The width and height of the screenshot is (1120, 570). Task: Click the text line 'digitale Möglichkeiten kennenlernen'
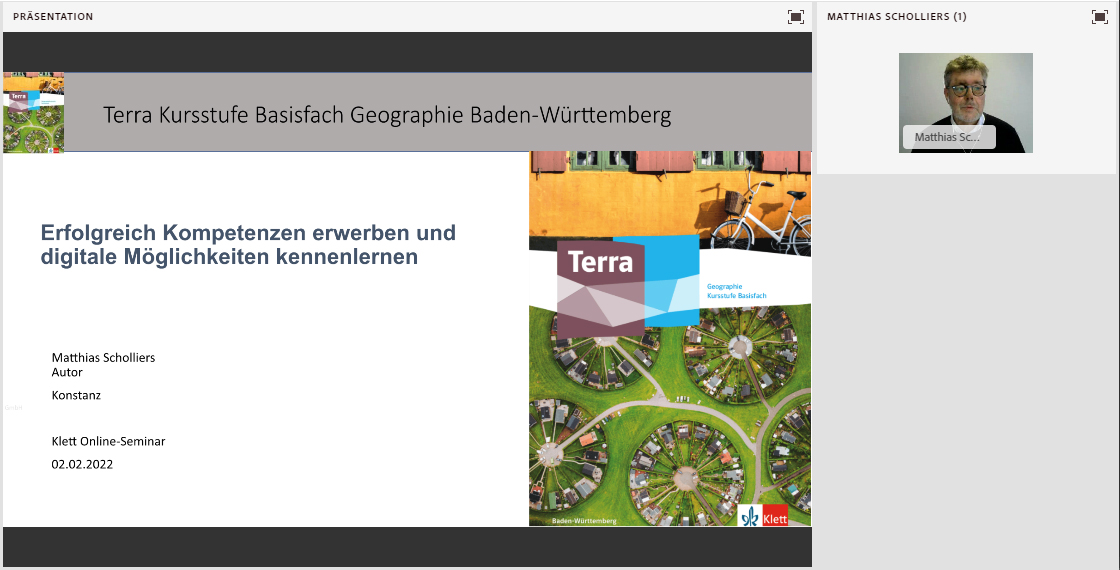[x=229, y=256]
